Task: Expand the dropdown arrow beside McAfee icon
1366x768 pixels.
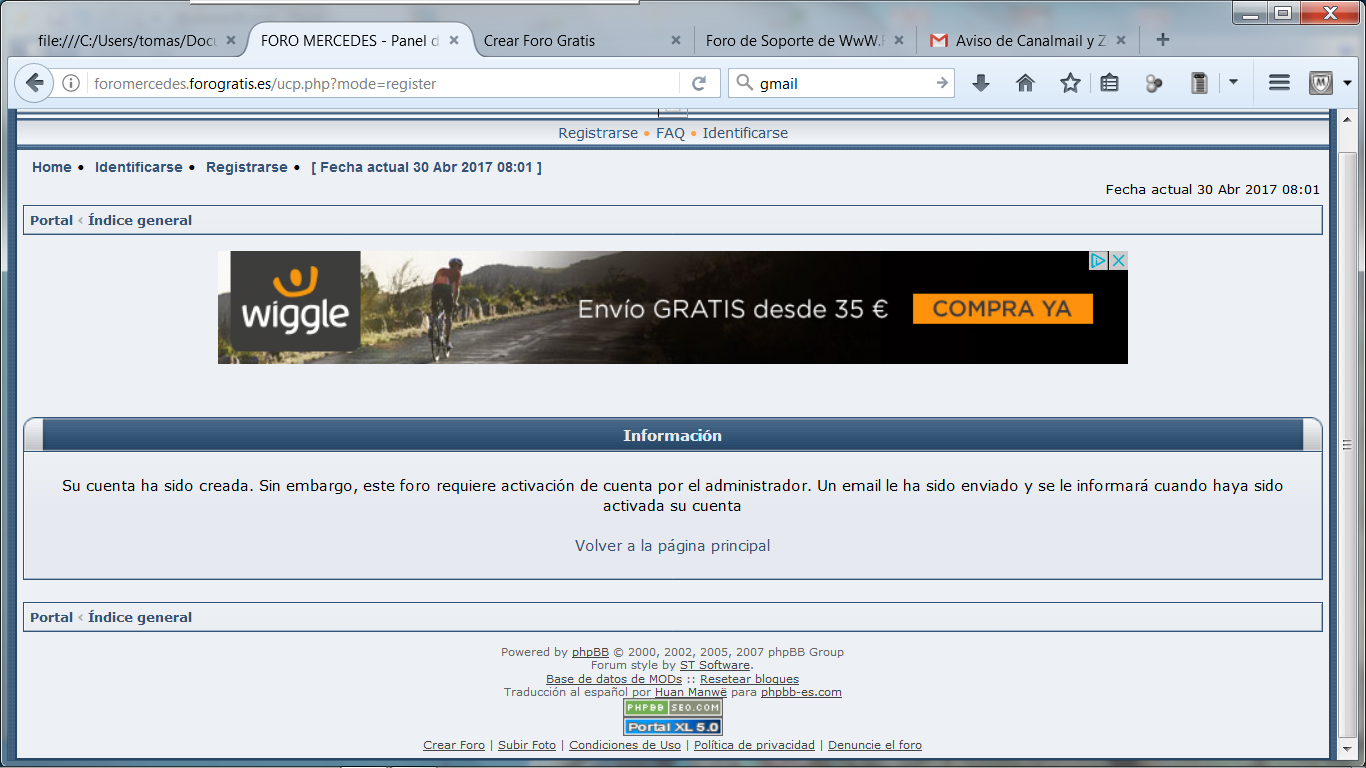Action: (1347, 84)
